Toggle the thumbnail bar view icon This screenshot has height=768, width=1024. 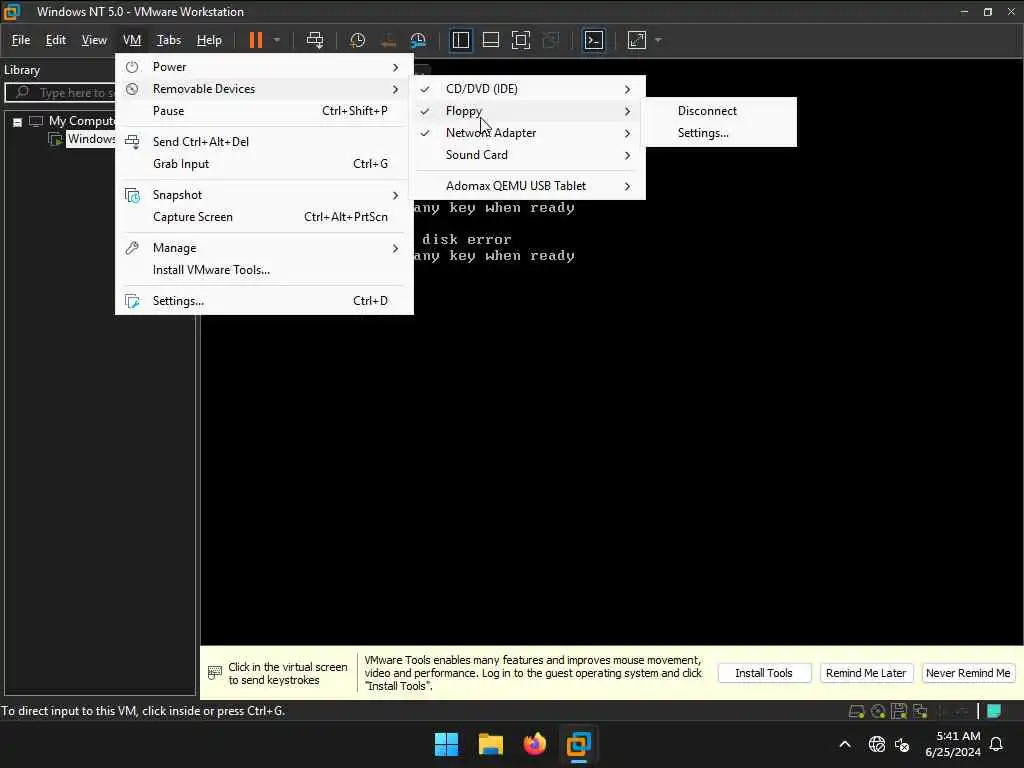pyautogui.click(x=490, y=40)
